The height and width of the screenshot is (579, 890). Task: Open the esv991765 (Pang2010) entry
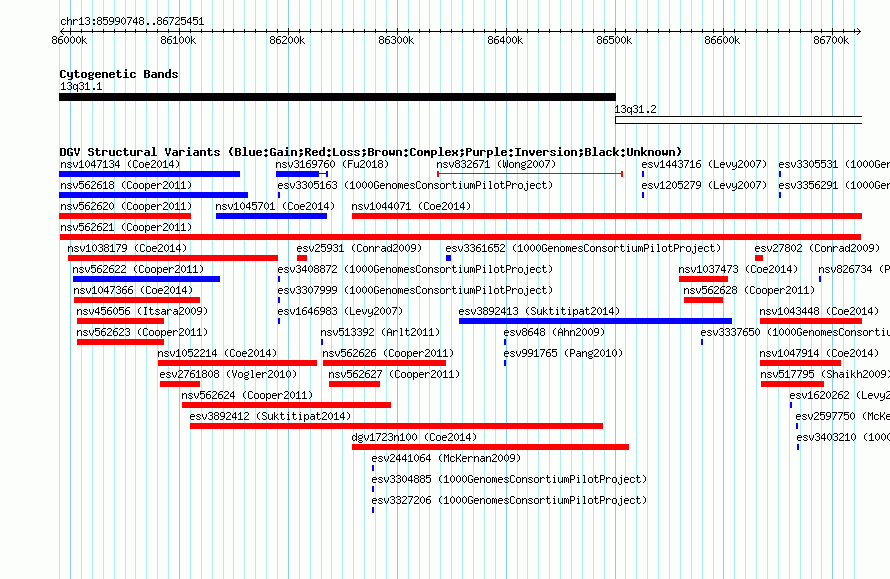563,353
